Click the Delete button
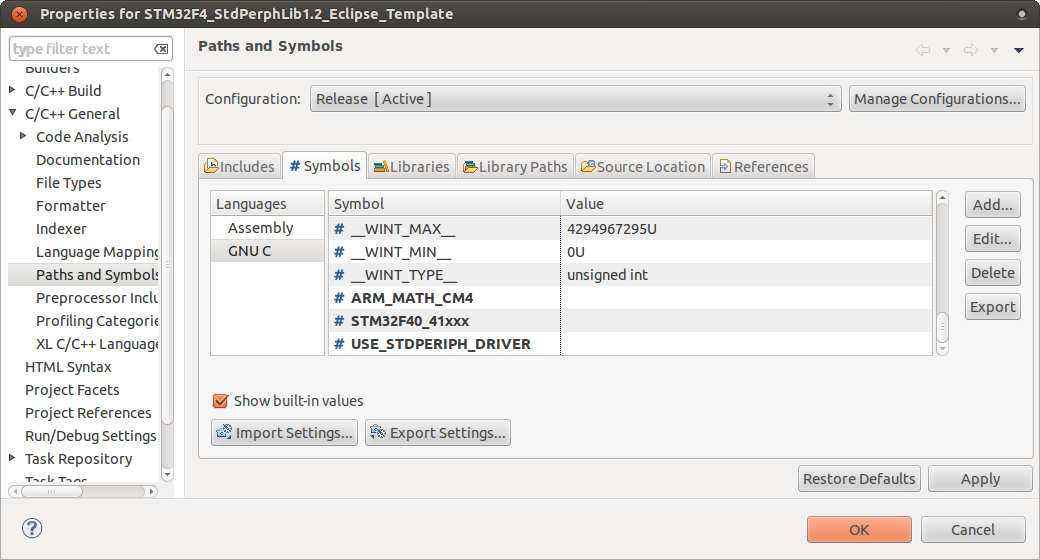Viewport: 1040px width, 560px height. pyautogui.click(x=992, y=273)
